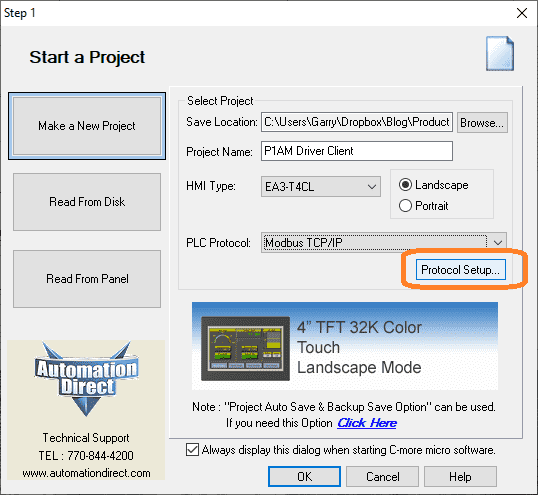This screenshot has width=538, height=495.
Task: Select Landscape orientation radio button
Action: [x=405, y=185]
